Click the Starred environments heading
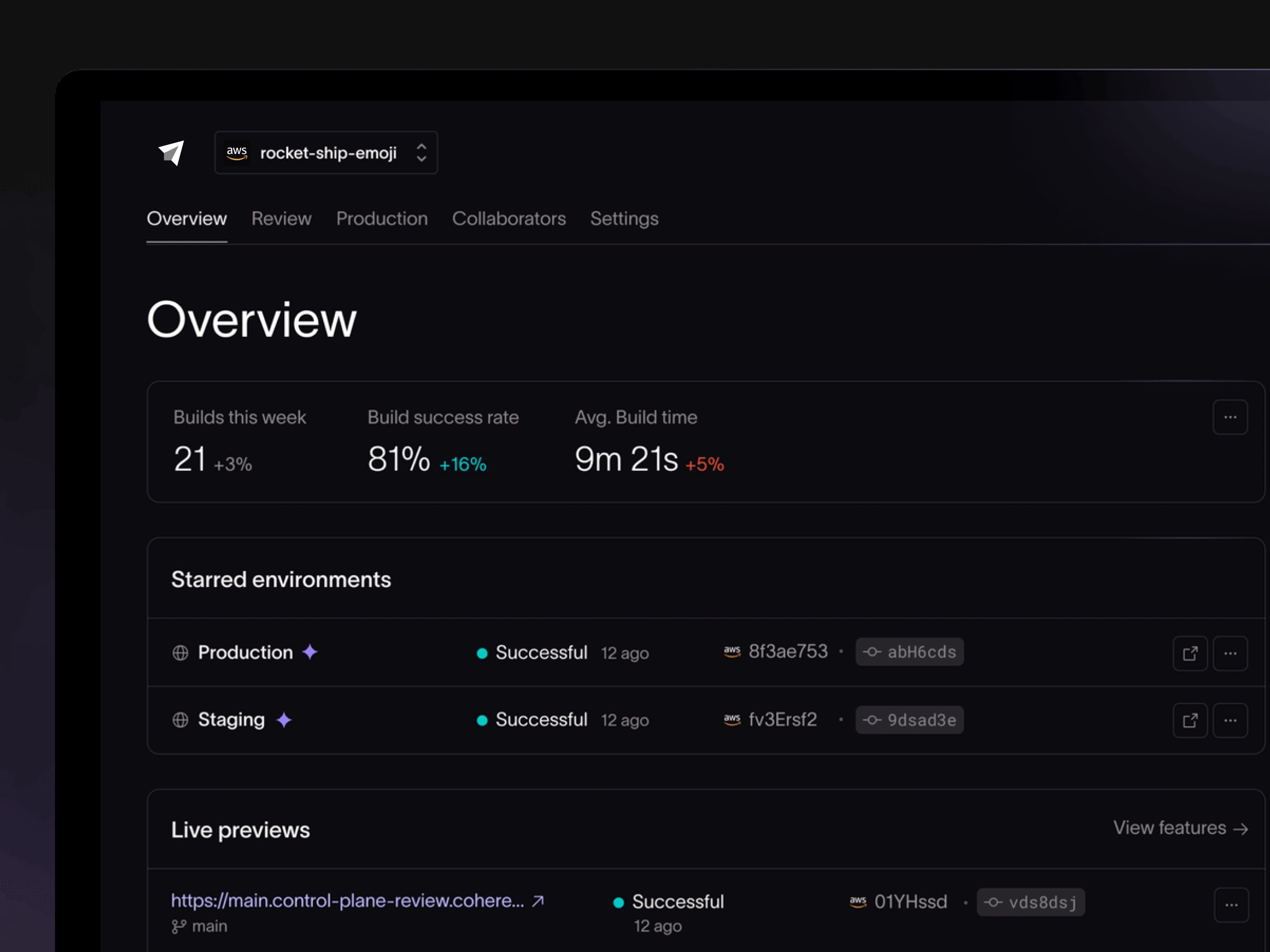 [x=281, y=580]
